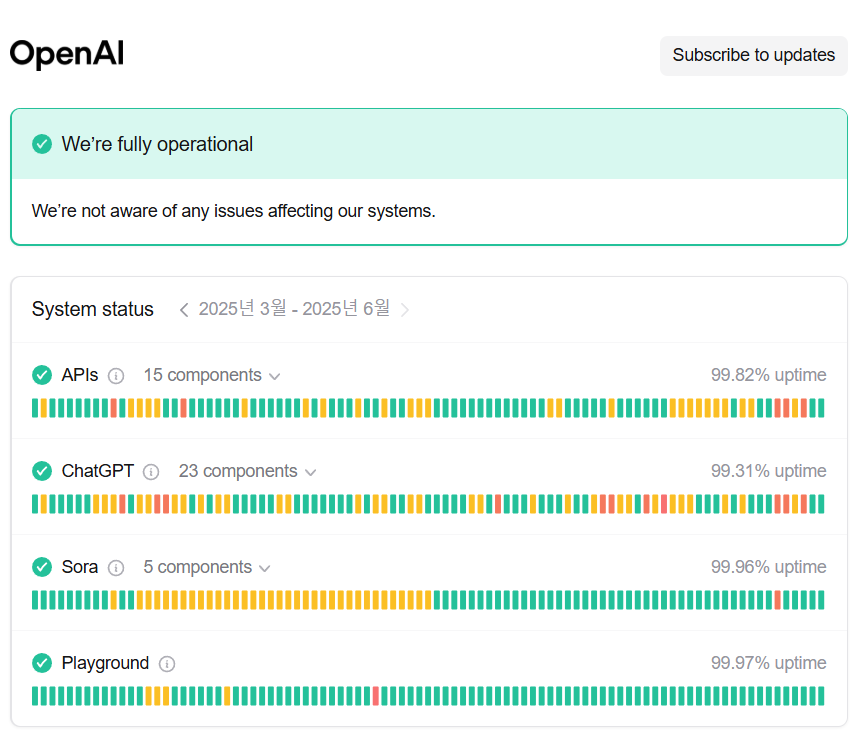Click the 99.97% uptime text for Playground
Screen dimensions: 860x737
[768, 663]
